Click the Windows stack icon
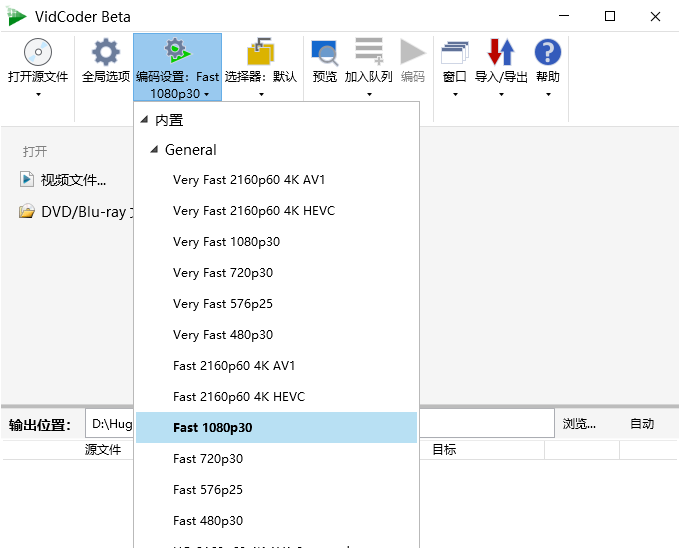 [x=454, y=53]
